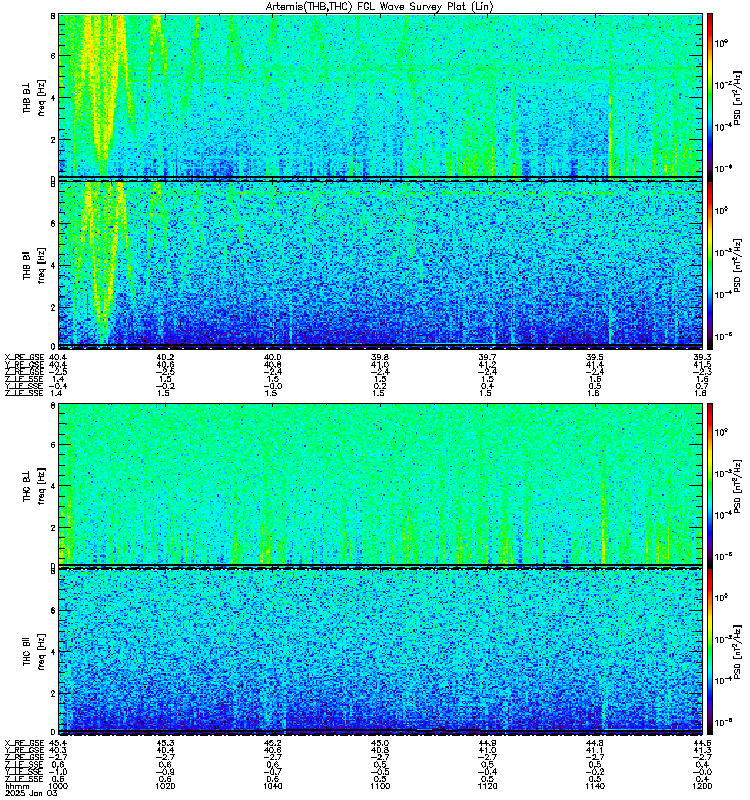Click the 1020 time tick label
Screen dimensions: 750x800
pos(165,786)
